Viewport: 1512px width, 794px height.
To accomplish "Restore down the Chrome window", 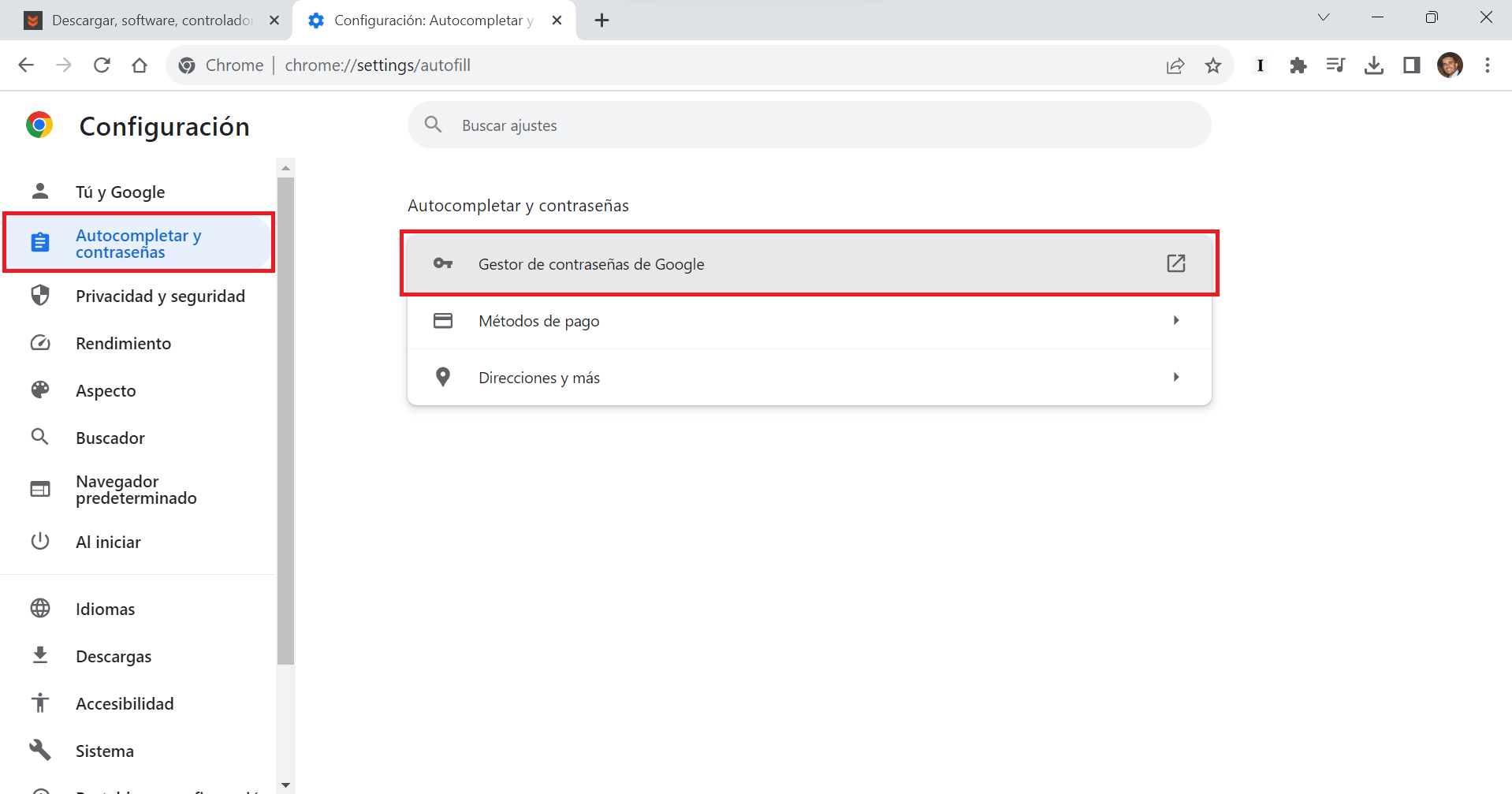I will 1432,18.
